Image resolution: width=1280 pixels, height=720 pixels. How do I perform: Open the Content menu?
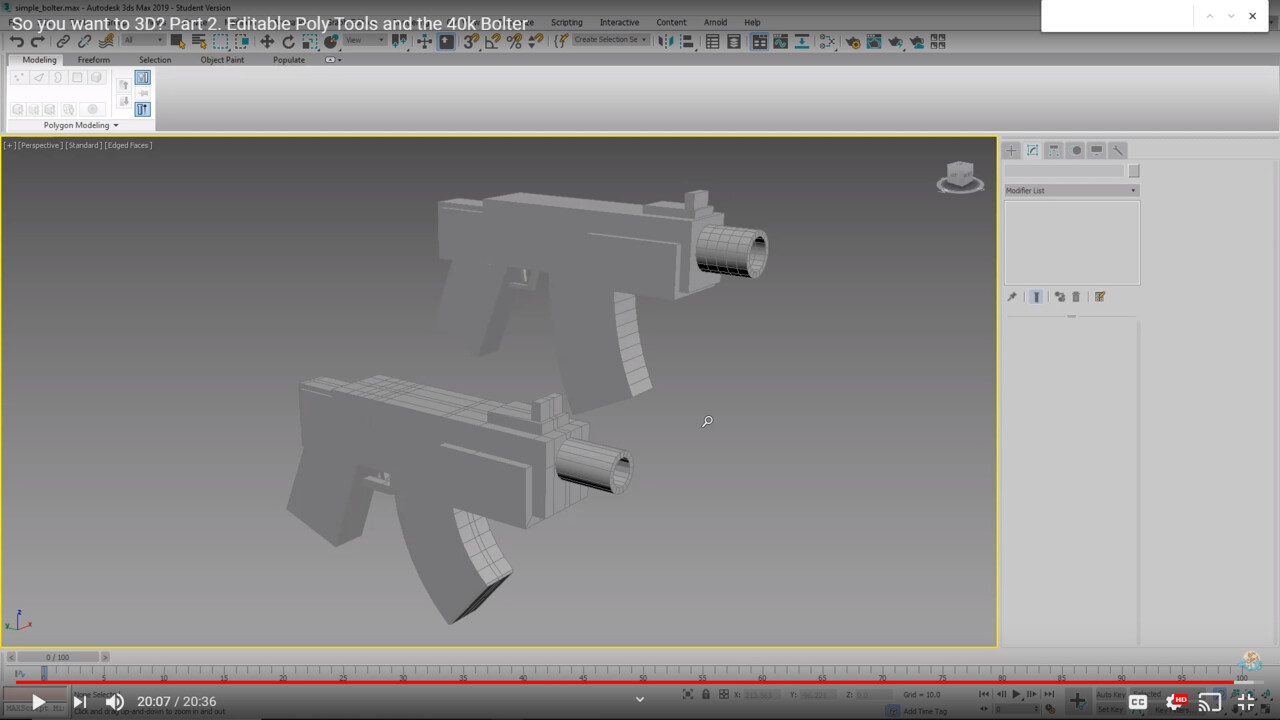pos(671,22)
